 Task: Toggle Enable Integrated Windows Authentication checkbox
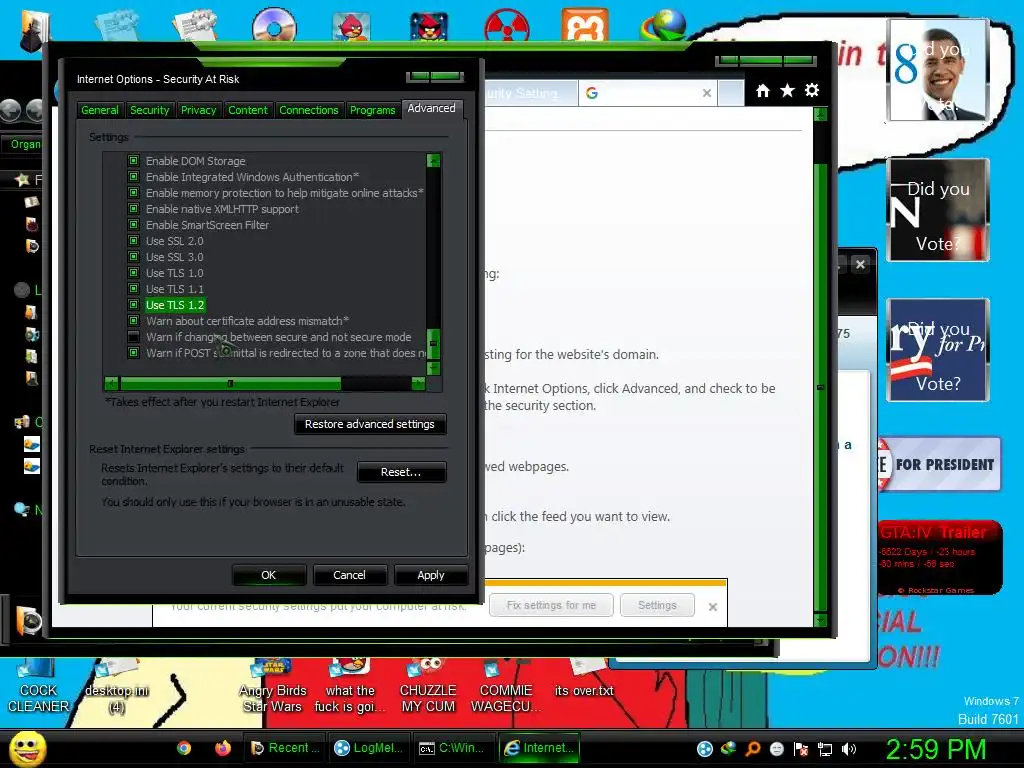point(133,176)
